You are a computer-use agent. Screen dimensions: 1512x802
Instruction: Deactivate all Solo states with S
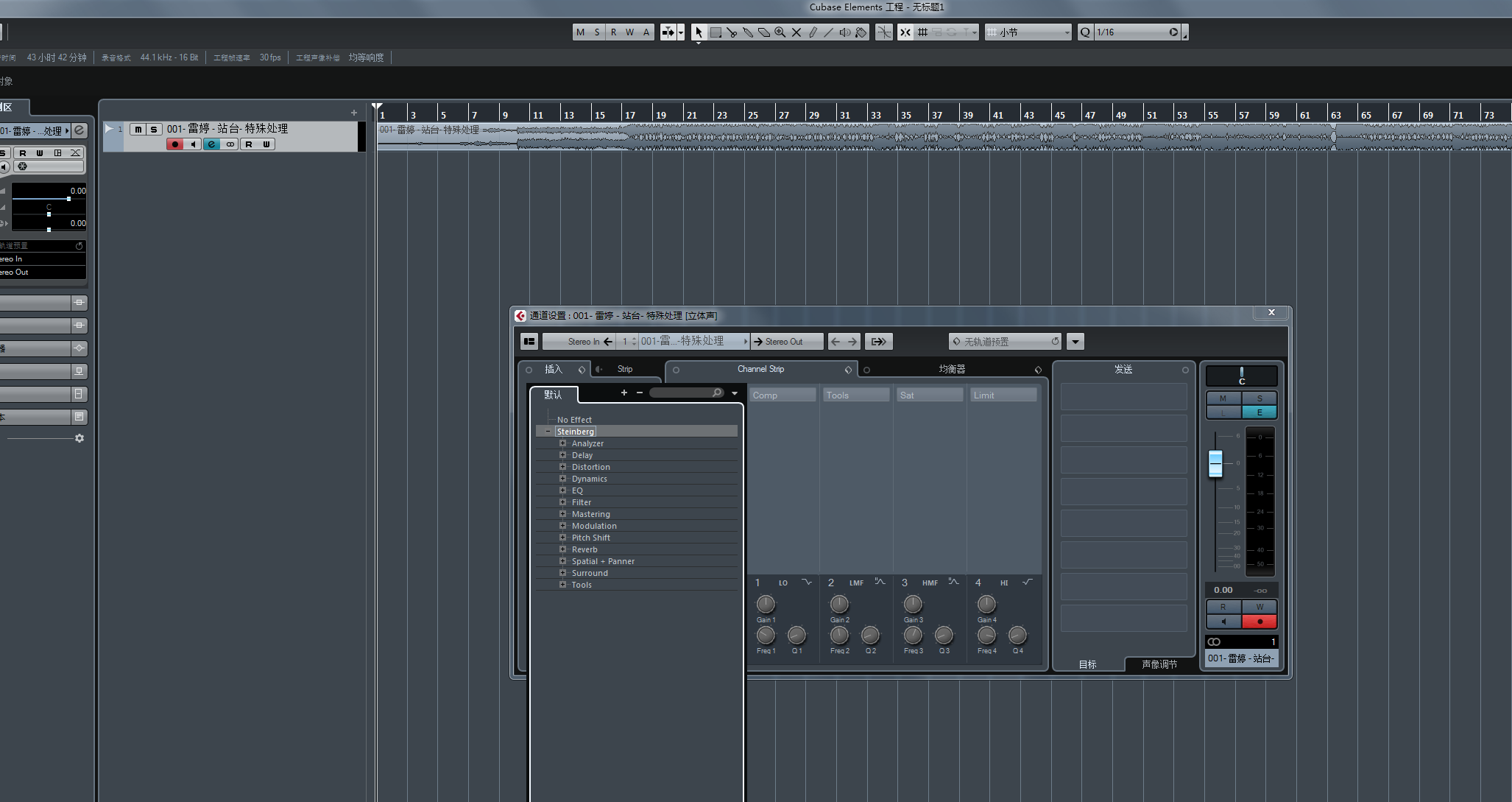[597, 32]
